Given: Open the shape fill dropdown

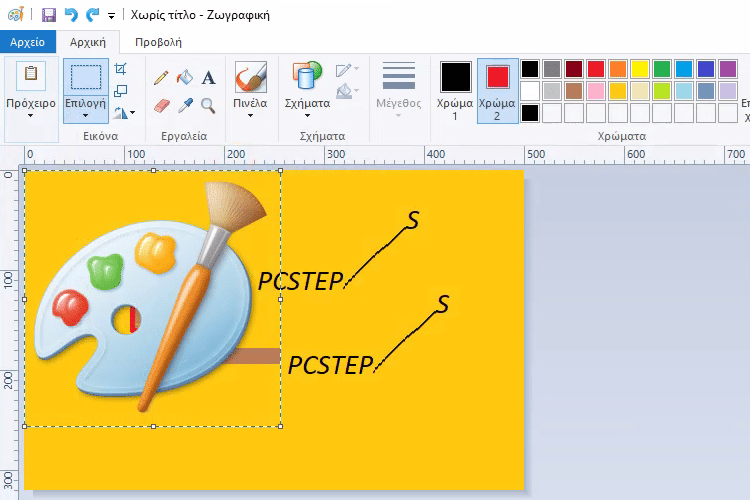Looking at the screenshot, I should click(x=347, y=91).
